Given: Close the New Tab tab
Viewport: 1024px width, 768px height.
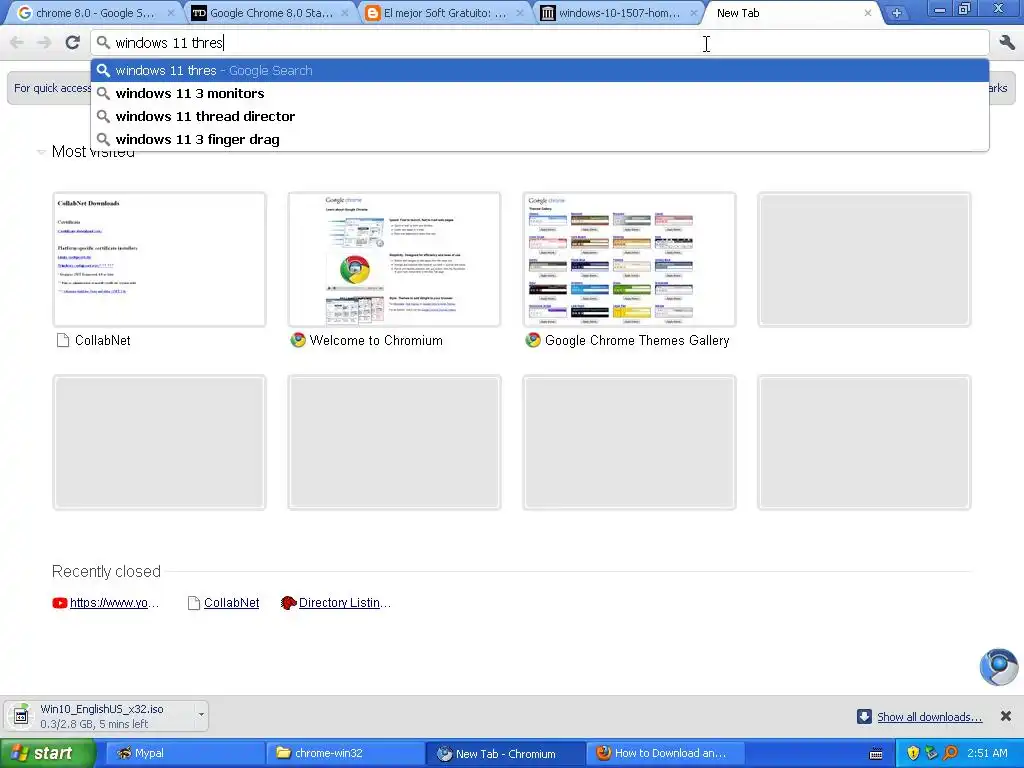Looking at the screenshot, I should (868, 13).
